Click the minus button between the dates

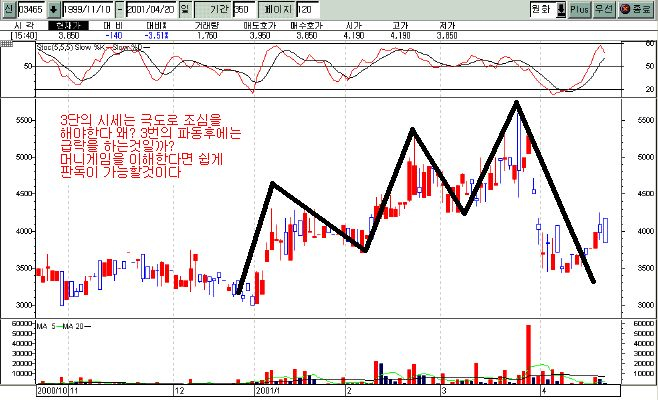[119, 8]
